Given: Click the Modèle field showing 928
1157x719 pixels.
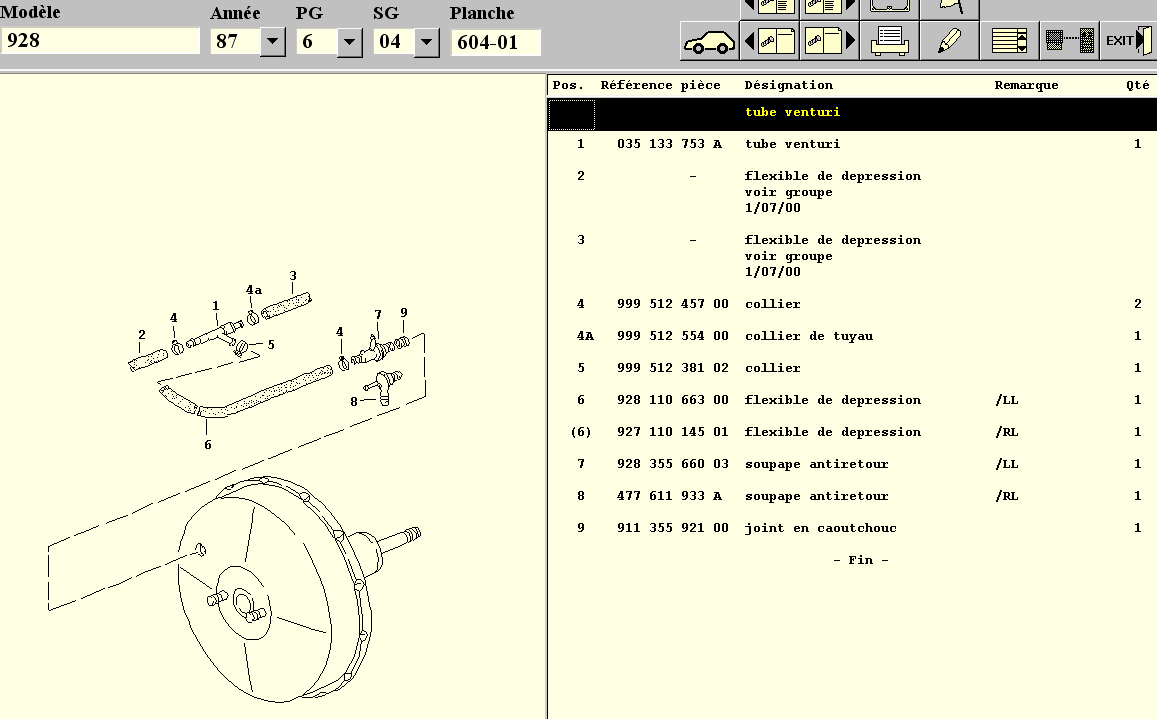Looking at the screenshot, I should click(100, 41).
